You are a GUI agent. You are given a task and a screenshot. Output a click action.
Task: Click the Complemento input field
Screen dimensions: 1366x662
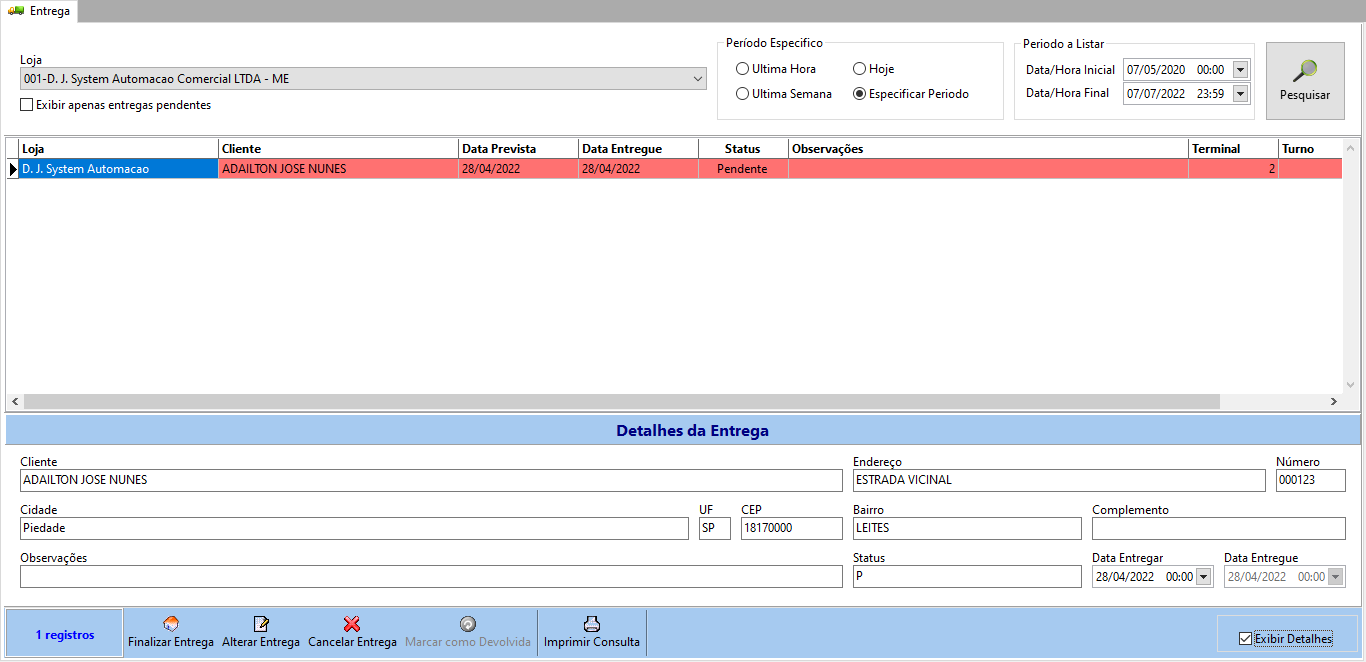(x=1219, y=528)
